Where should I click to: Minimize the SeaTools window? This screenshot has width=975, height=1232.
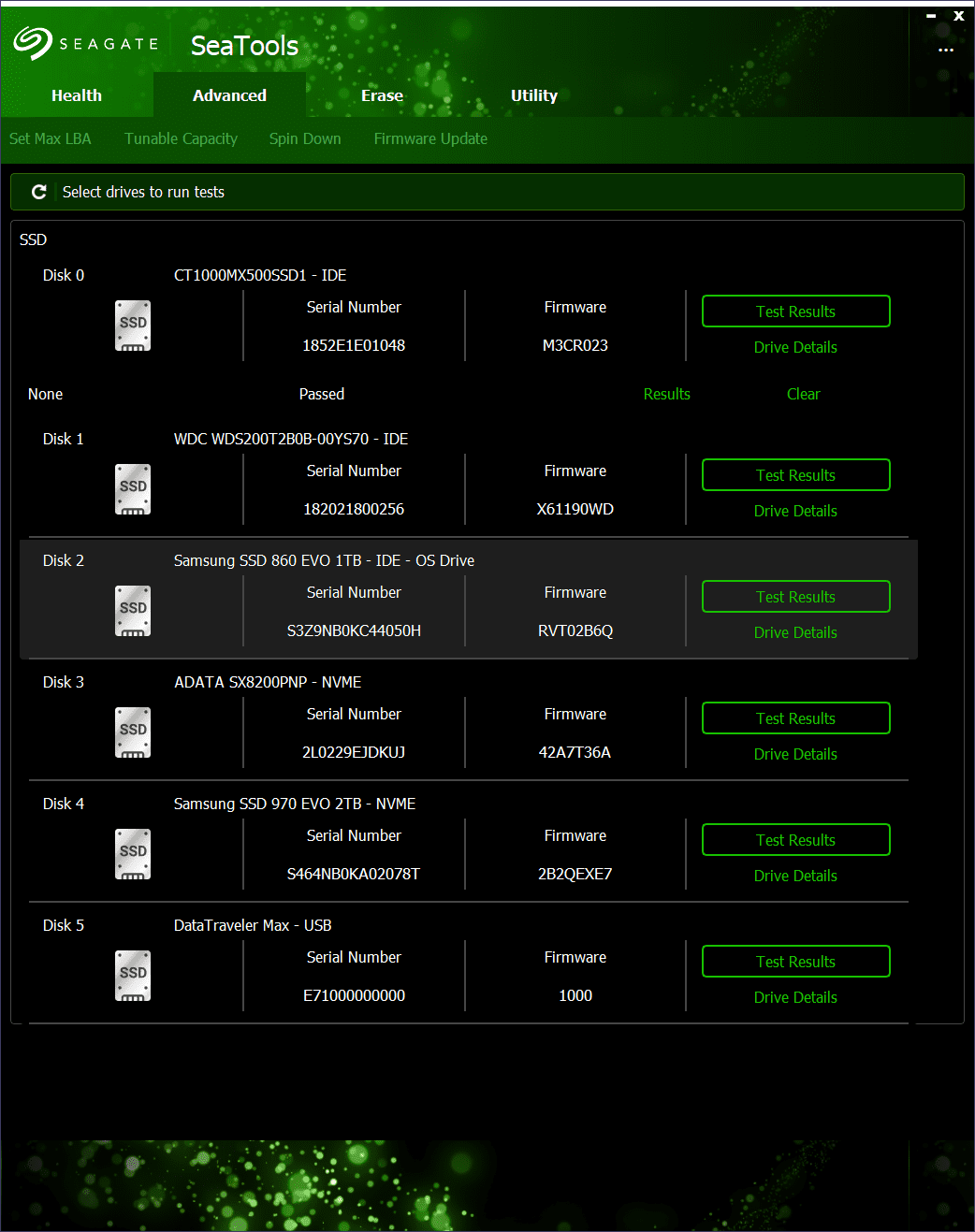(931, 16)
